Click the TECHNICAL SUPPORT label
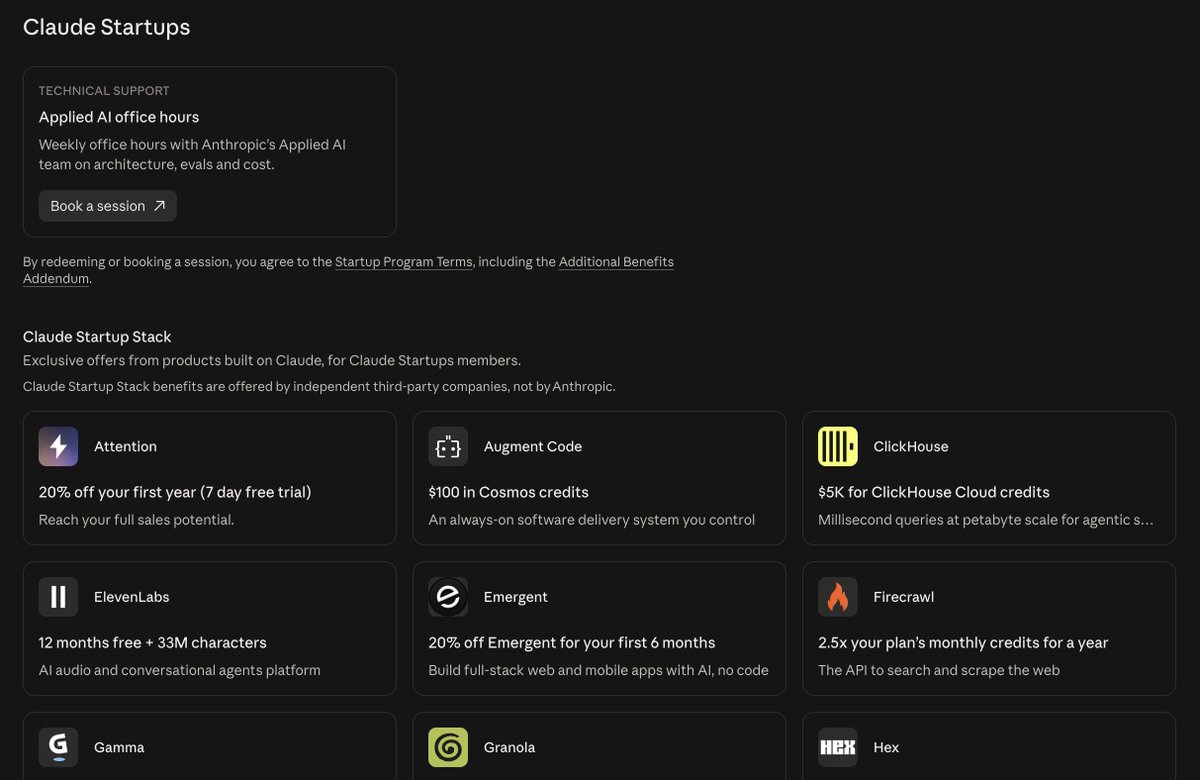 (x=104, y=91)
